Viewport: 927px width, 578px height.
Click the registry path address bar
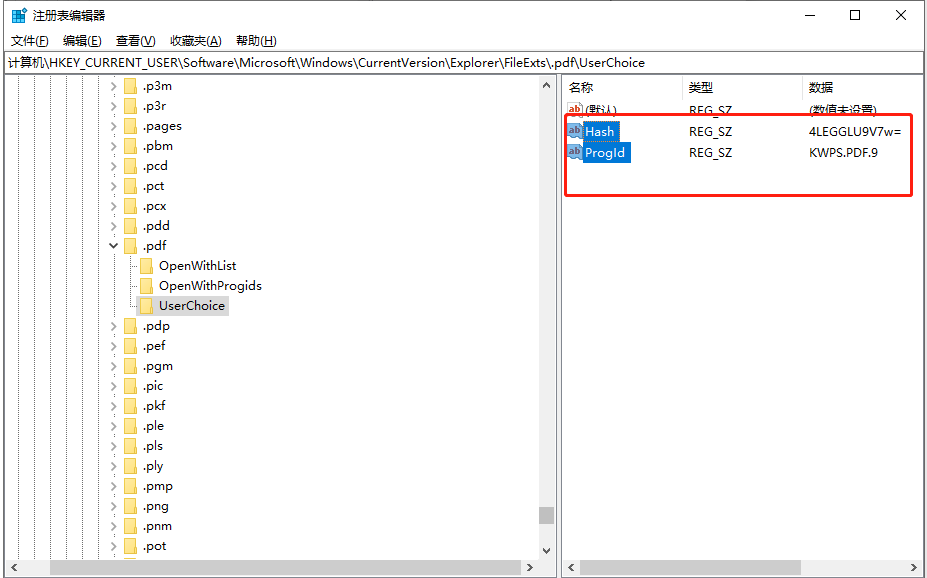click(x=400, y=63)
